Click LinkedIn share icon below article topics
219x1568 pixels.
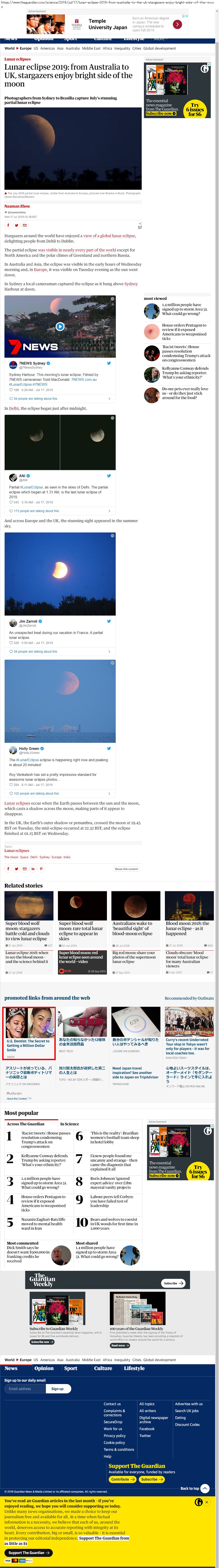coord(33,869)
